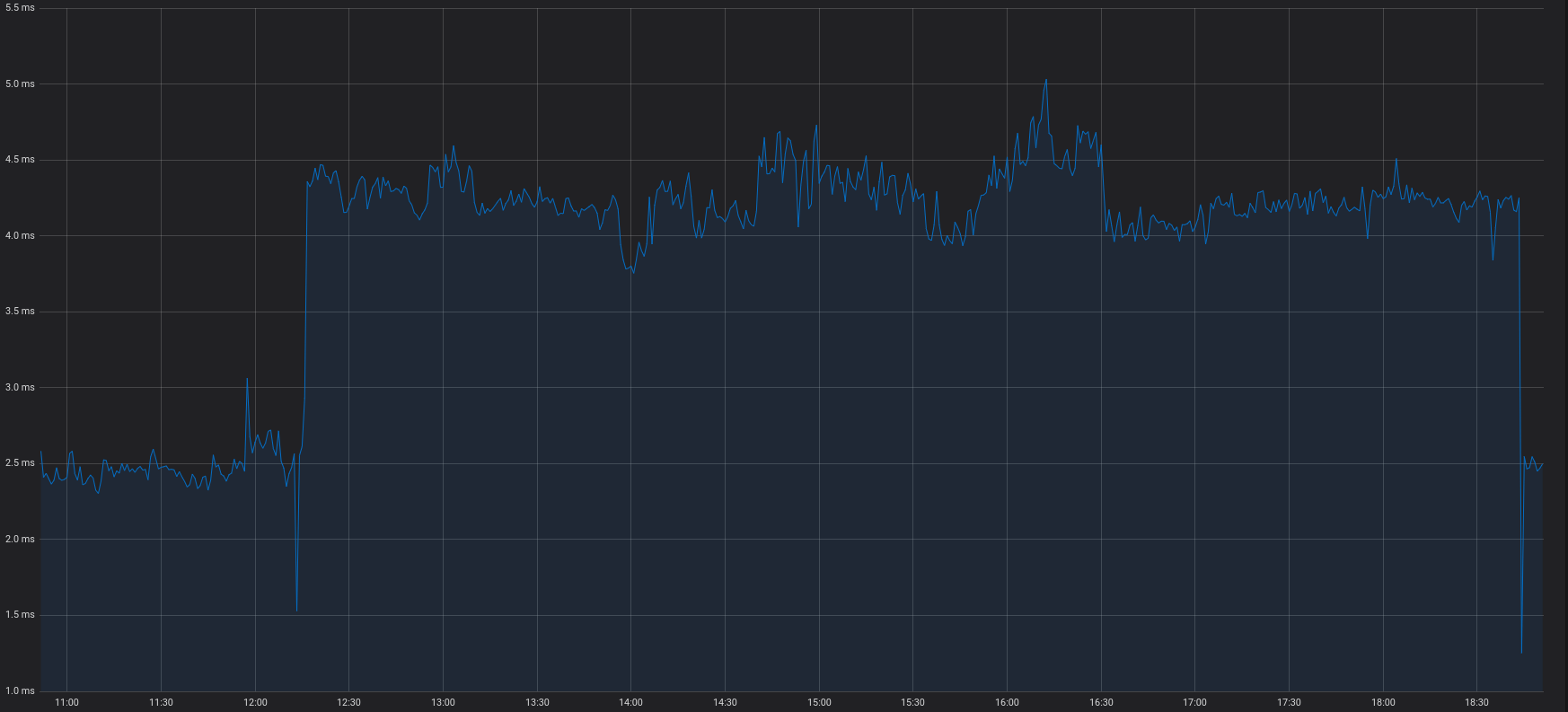Viewport: 1568px width, 712px height.
Task: Click the lowest dip after 18:30
Action: [1521, 652]
